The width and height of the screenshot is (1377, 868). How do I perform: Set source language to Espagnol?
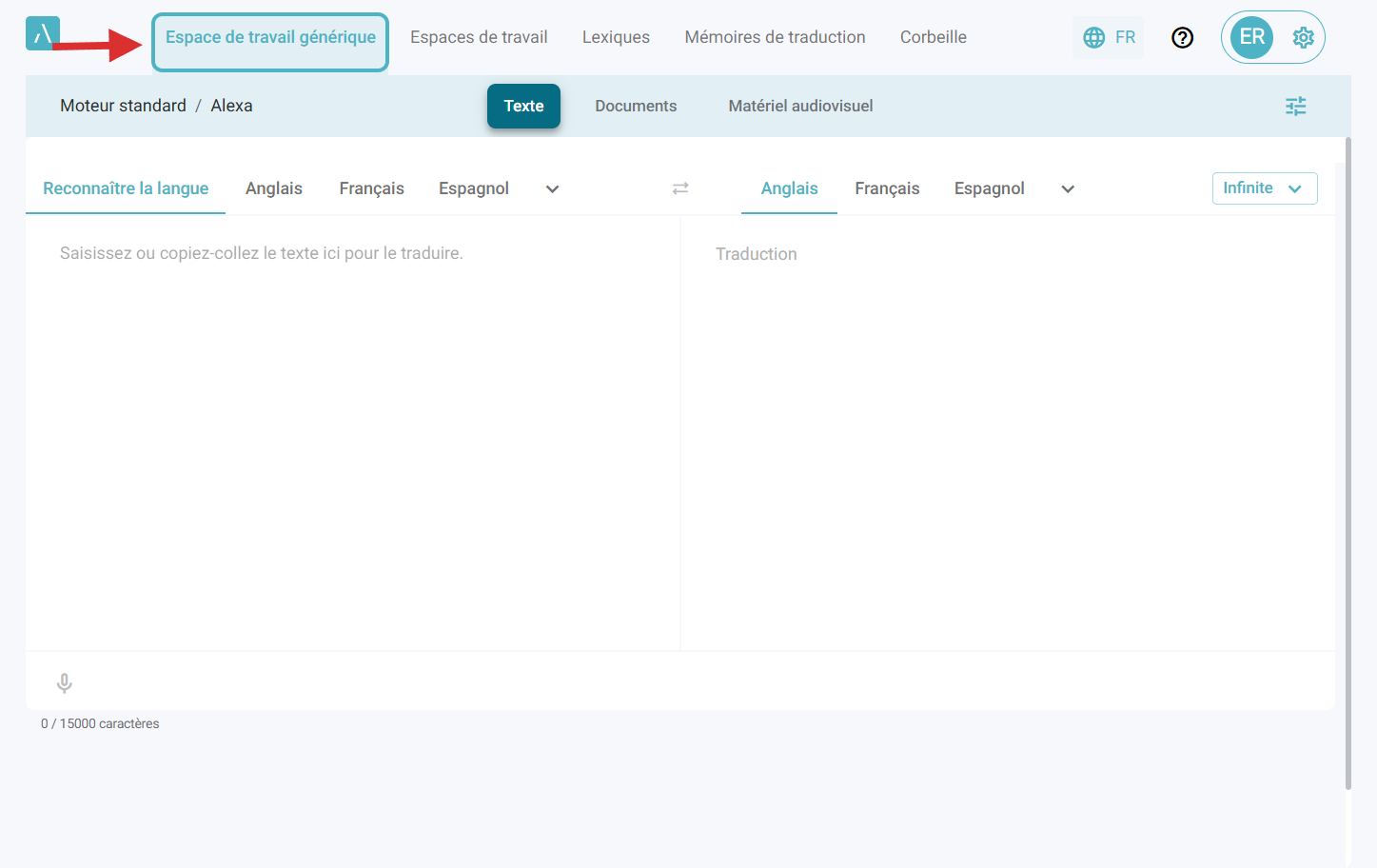pyautogui.click(x=473, y=188)
